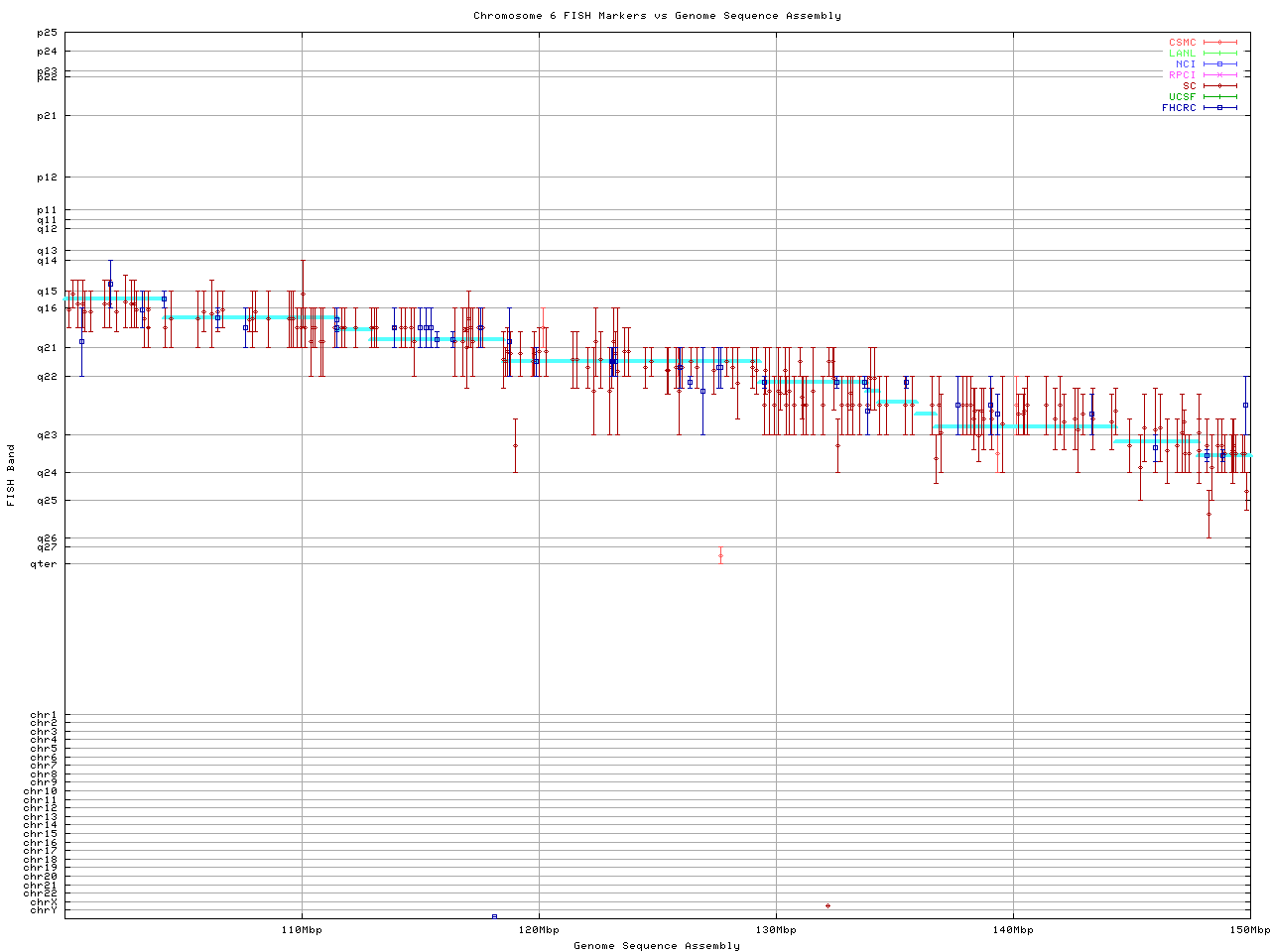Click the chr1 y-axis label
Screen dimensions: 1270x952
point(44,715)
